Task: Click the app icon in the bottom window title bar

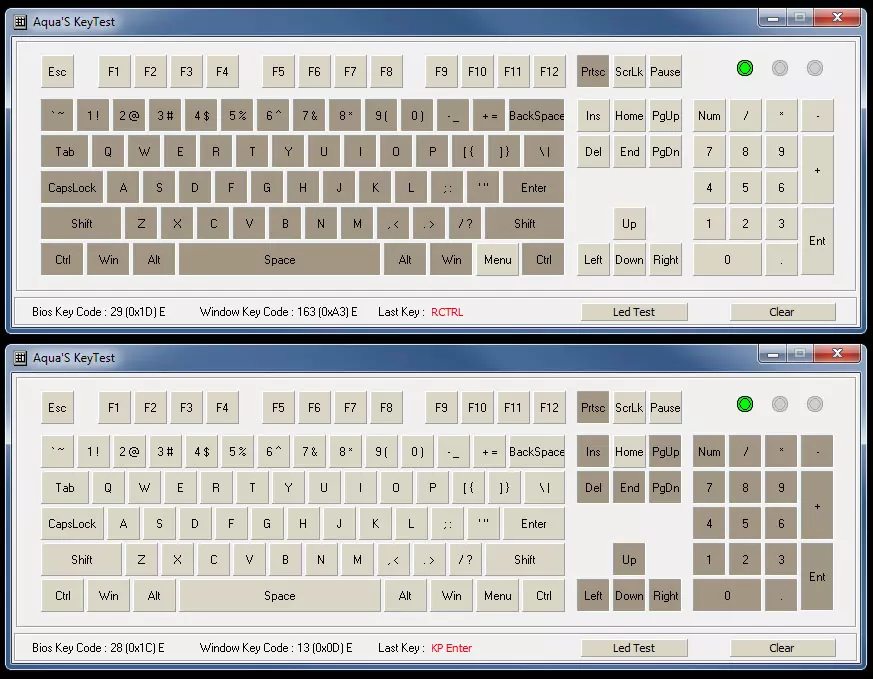Action: point(20,358)
